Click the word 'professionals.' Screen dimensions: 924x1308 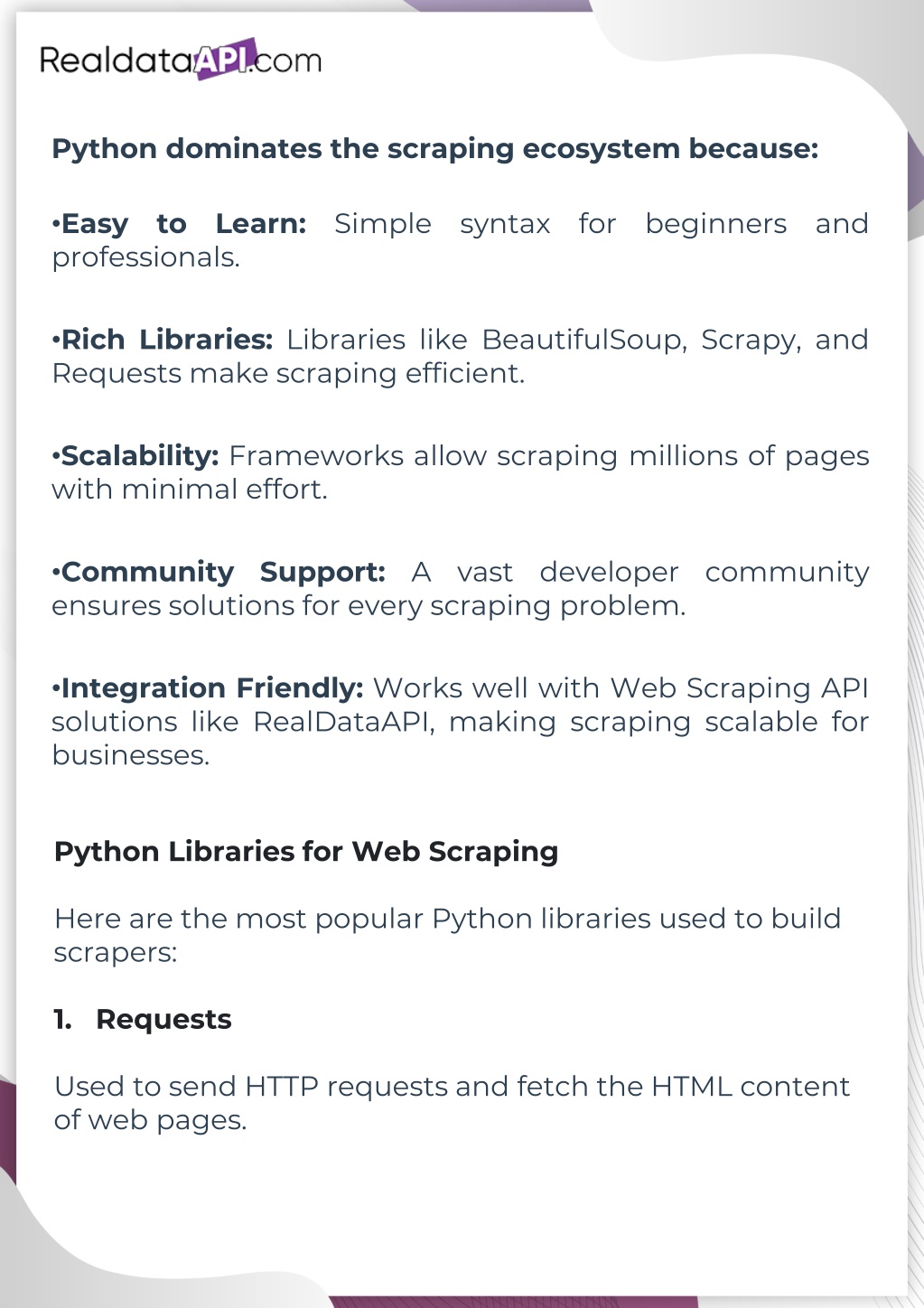click(x=145, y=257)
